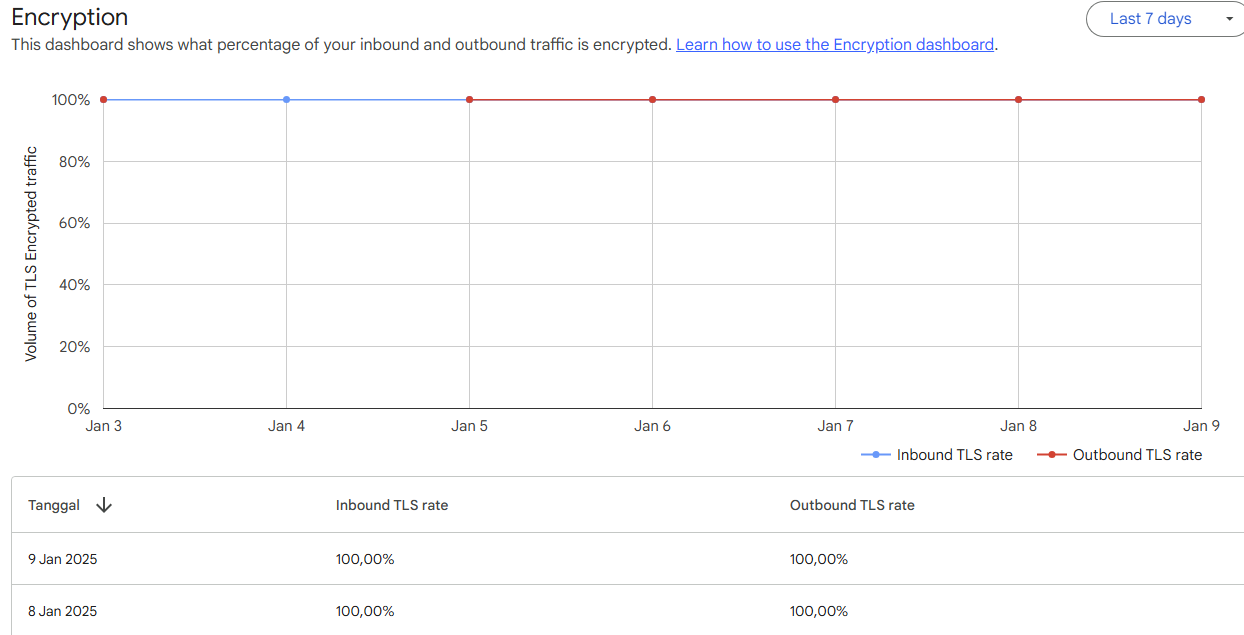
Task: Click the dropdown arrow beside Last 7 days
Action: tap(1229, 19)
